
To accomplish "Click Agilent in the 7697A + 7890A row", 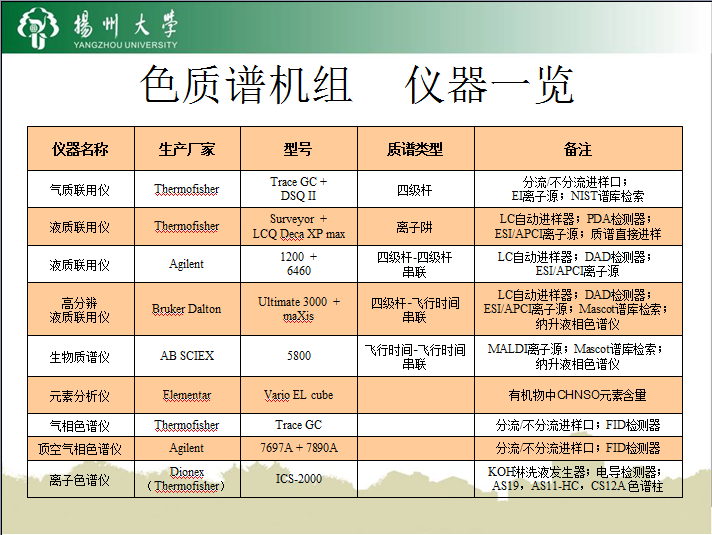I will 187,448.
